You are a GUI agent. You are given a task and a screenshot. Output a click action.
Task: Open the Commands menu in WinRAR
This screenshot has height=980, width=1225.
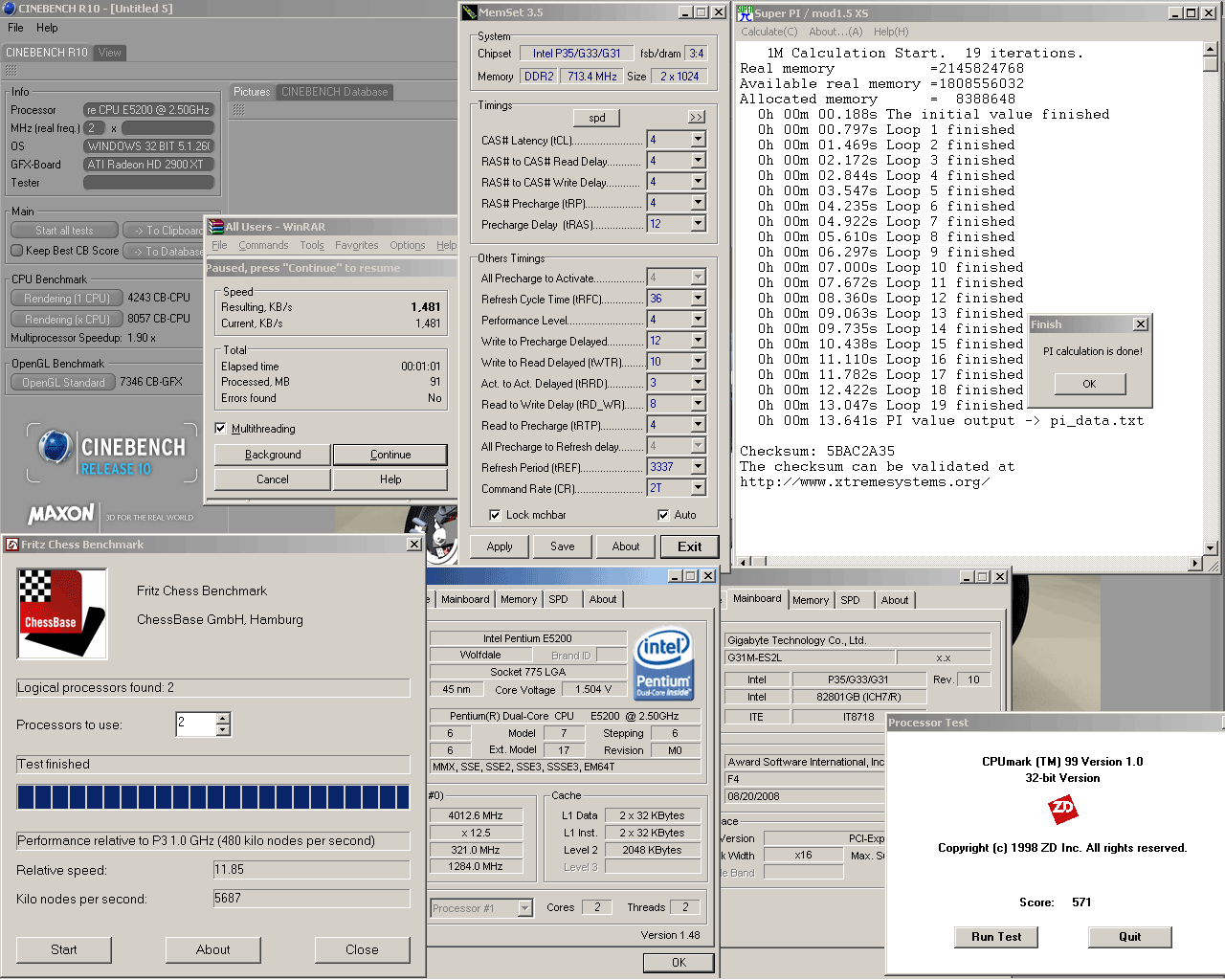tap(263, 245)
